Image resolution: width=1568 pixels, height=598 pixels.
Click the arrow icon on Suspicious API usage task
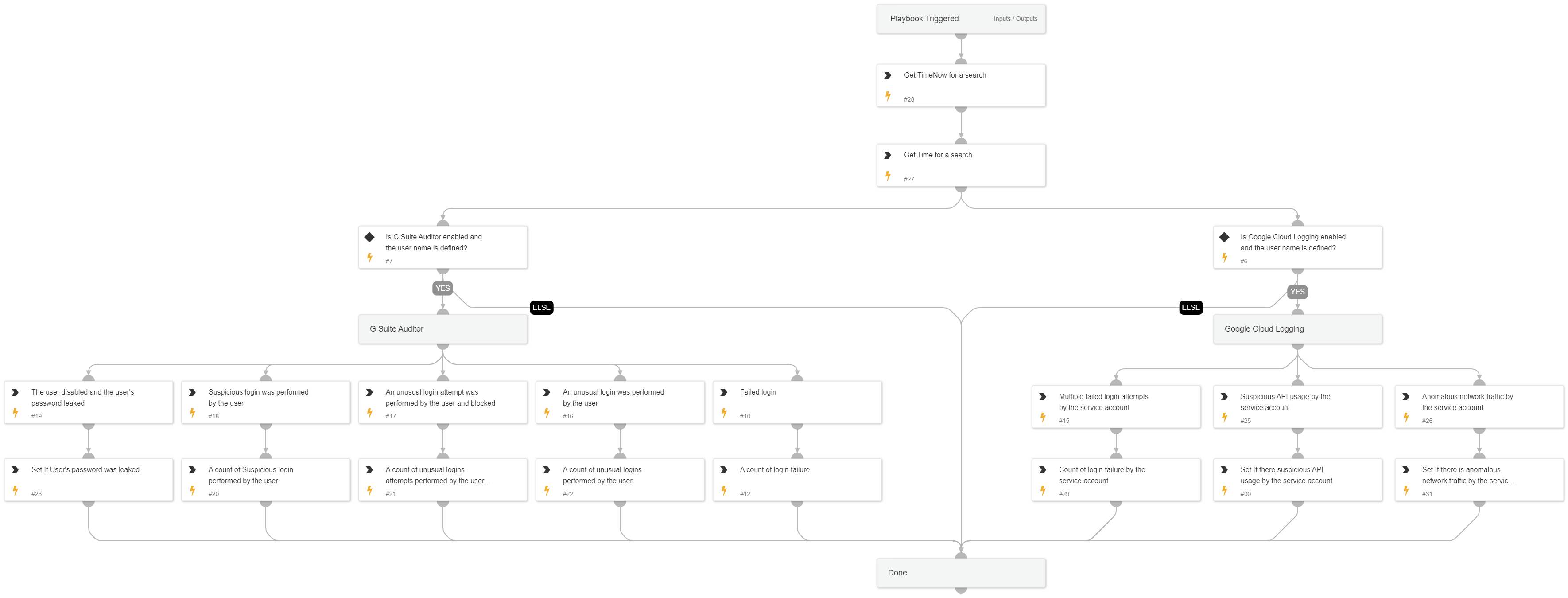click(1224, 397)
